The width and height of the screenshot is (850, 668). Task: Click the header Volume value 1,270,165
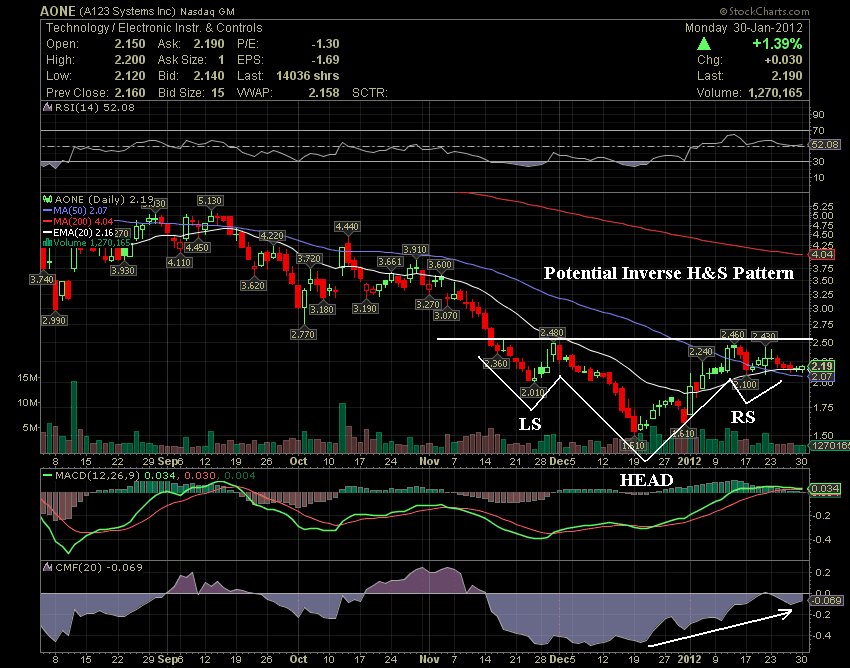point(775,93)
